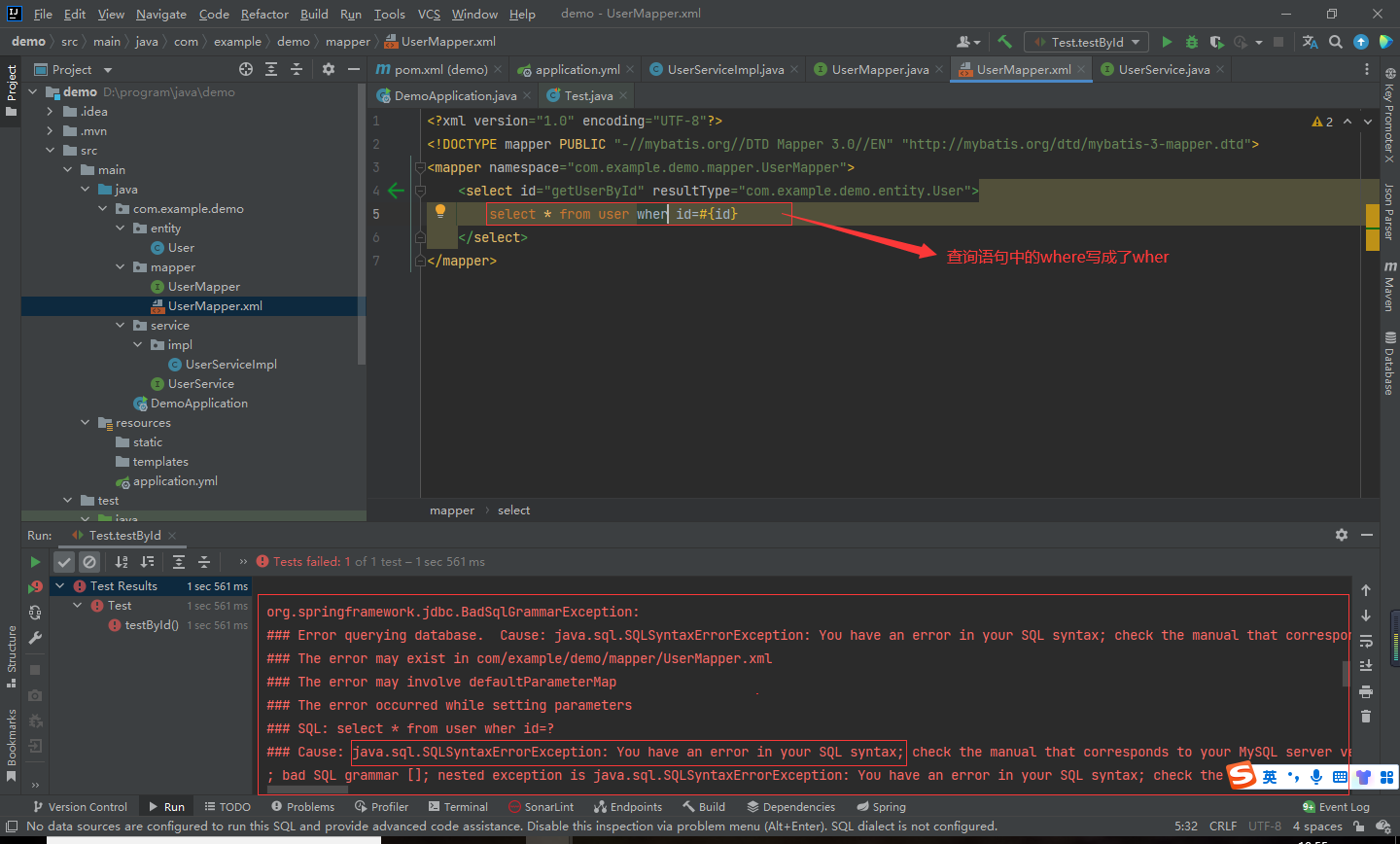Click the gutter navigation arrow on line 4

pyautogui.click(x=396, y=191)
